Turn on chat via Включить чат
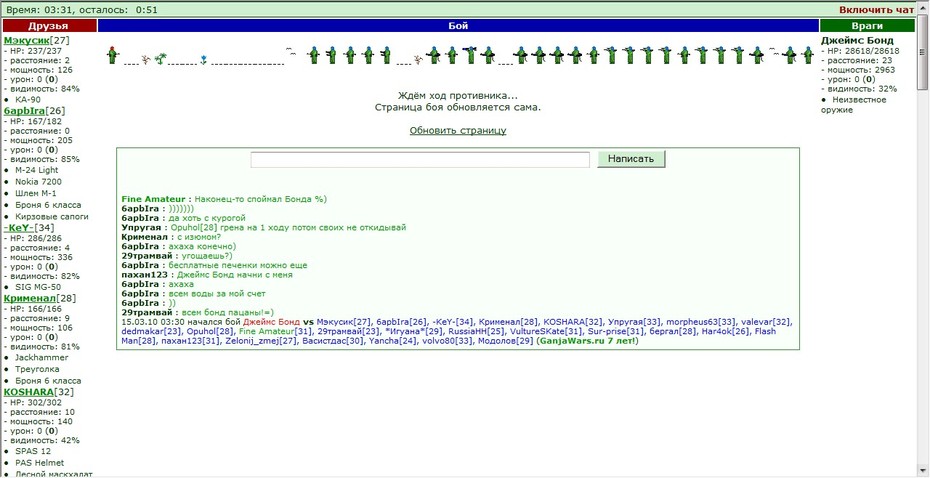The width and height of the screenshot is (930, 478). click(x=876, y=10)
